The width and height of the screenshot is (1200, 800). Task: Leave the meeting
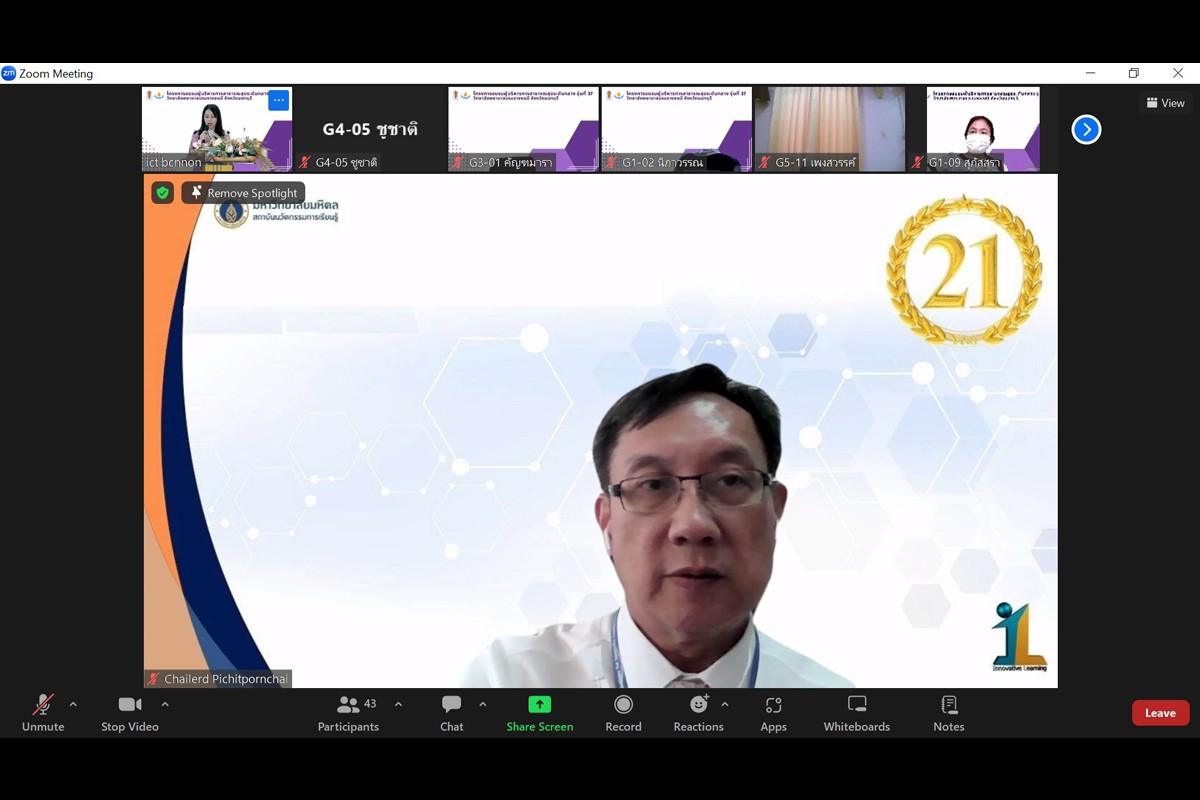[x=1160, y=713]
